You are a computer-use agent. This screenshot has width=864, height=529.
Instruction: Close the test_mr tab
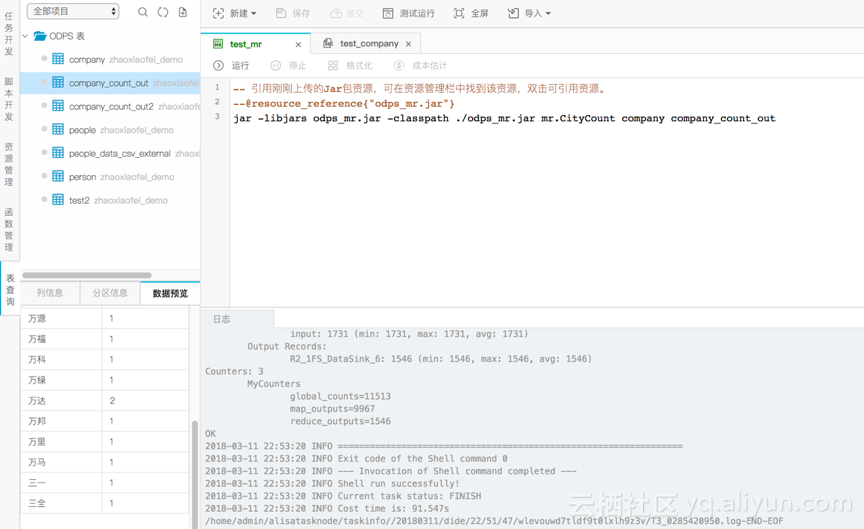coord(298,44)
